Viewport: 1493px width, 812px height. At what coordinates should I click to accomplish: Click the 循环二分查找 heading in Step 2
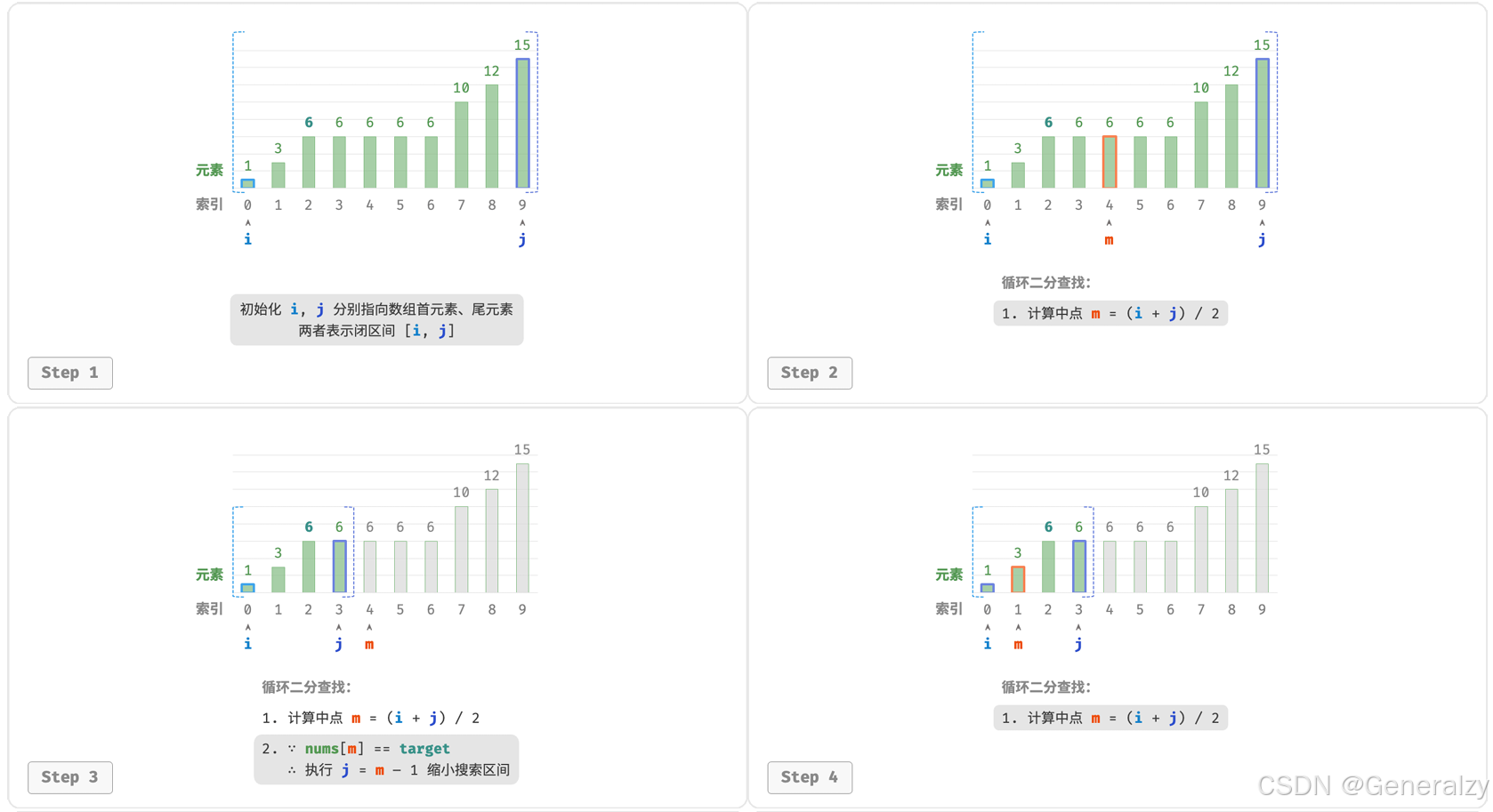coord(1045,283)
